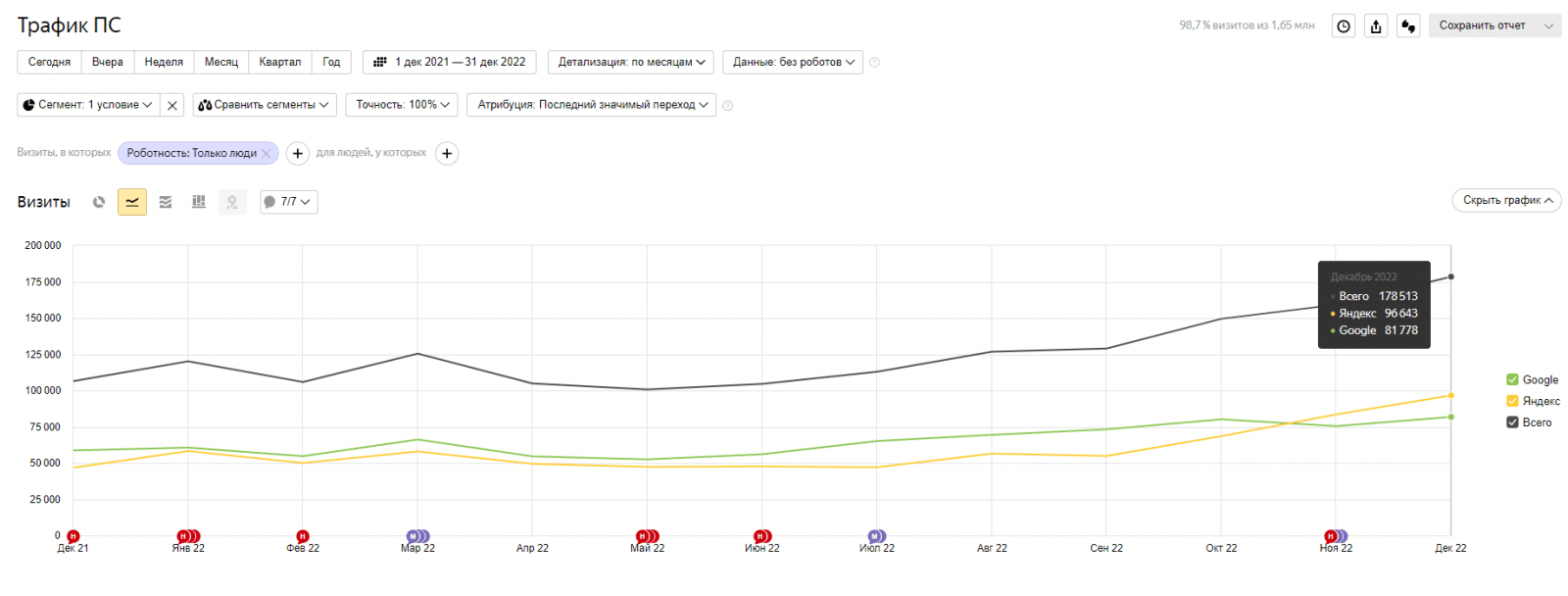Expand the Сегмент: 1 условие dropdown
Screen dimensions: 1568x596
point(88,105)
